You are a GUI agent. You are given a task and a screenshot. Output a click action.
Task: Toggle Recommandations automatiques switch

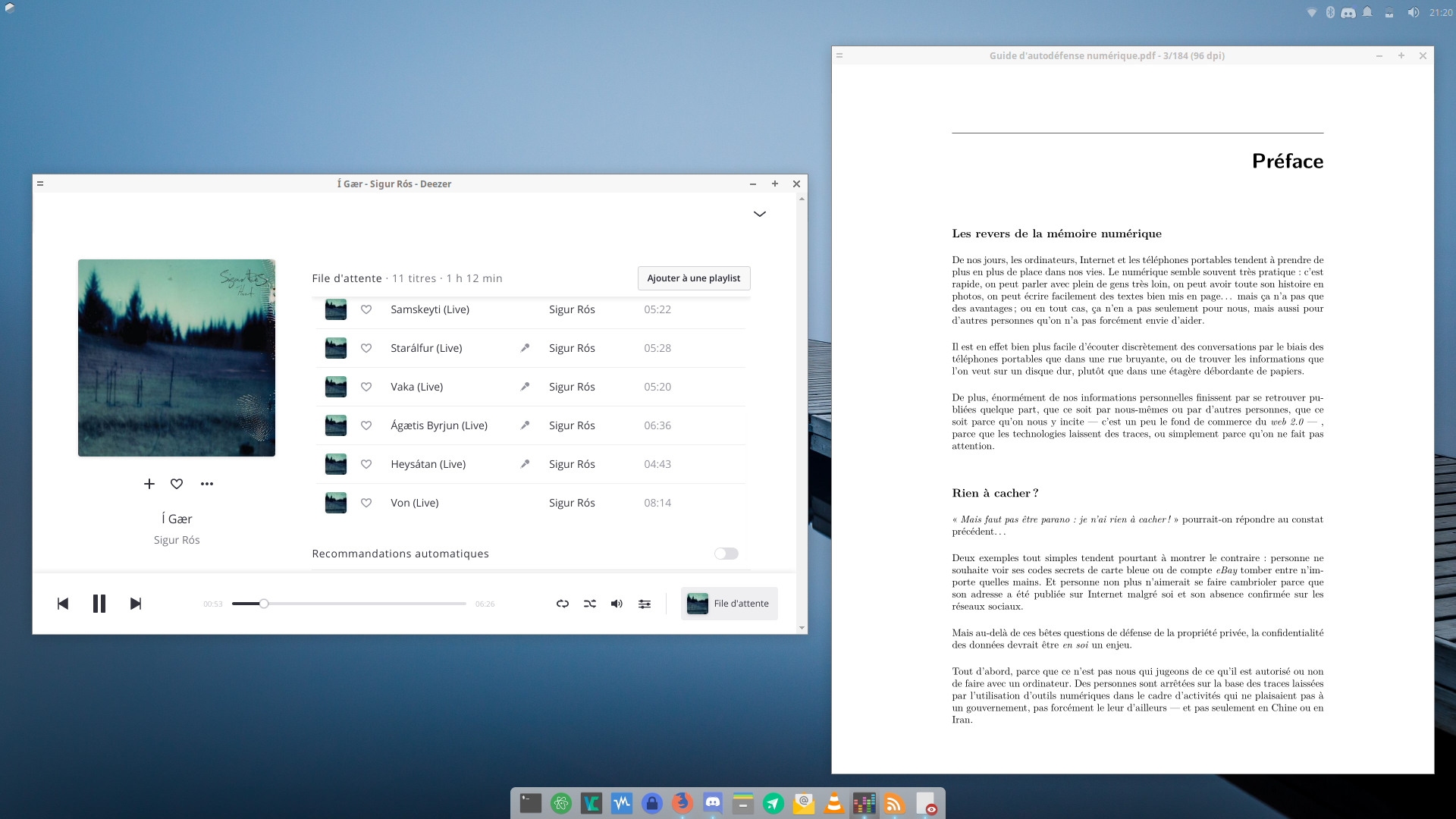click(x=726, y=554)
